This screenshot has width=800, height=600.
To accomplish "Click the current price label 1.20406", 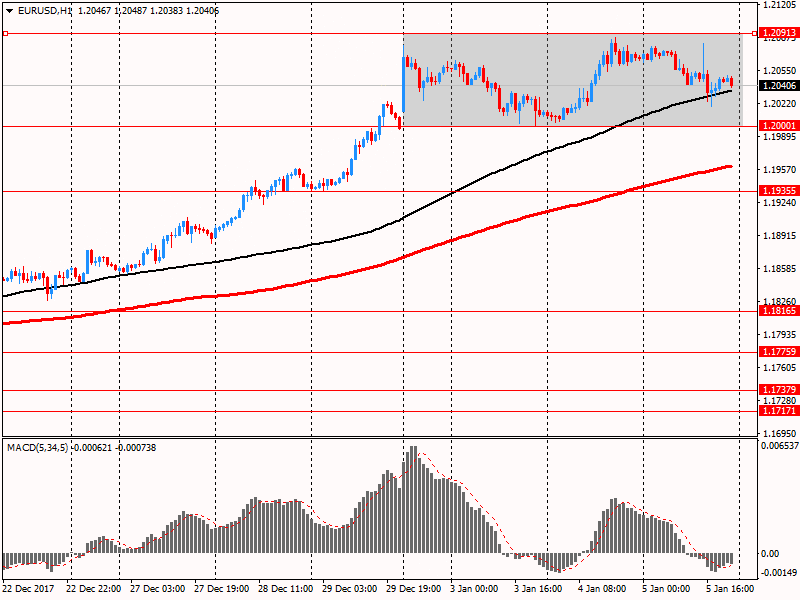I will click(x=779, y=85).
